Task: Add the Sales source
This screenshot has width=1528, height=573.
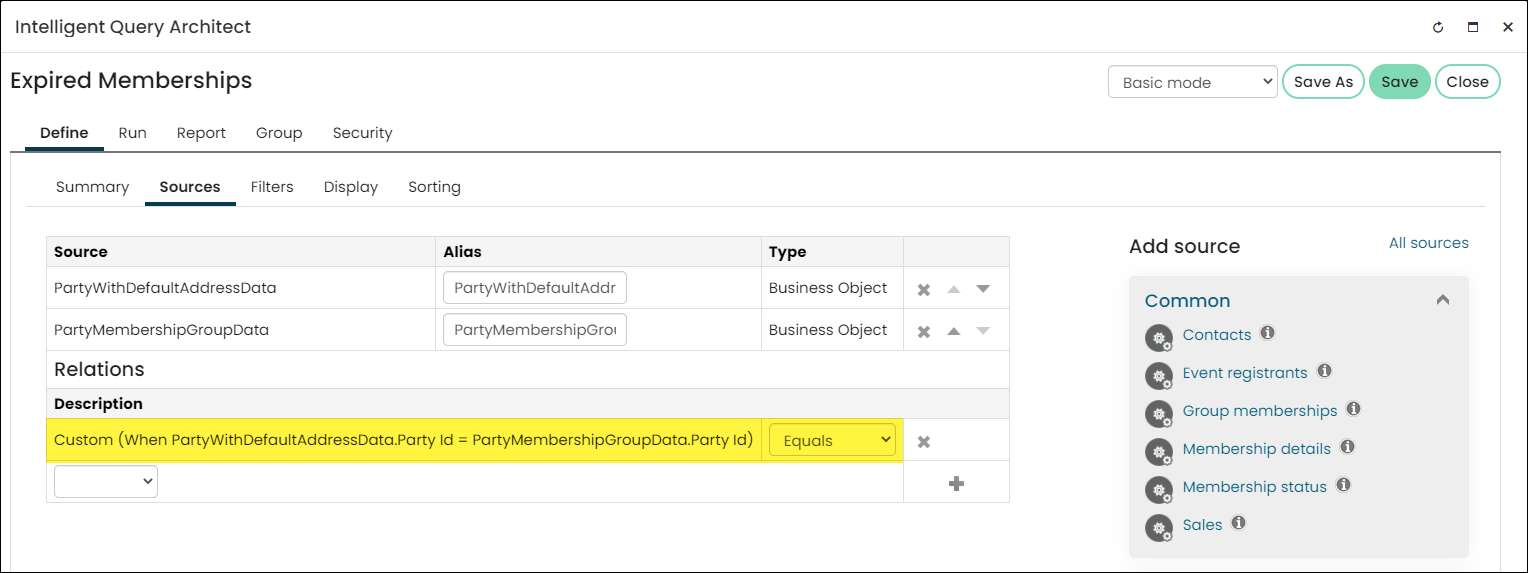Action: tap(1202, 525)
